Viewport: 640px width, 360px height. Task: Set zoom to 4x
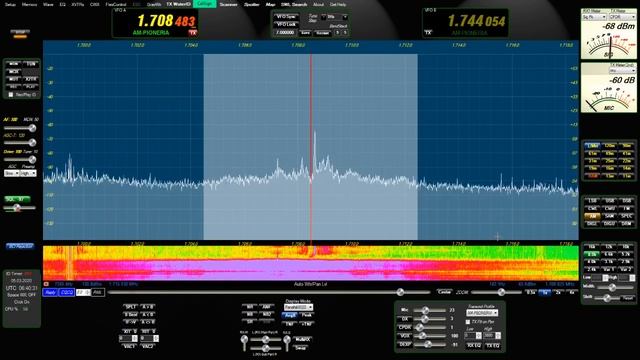[x=571, y=292]
